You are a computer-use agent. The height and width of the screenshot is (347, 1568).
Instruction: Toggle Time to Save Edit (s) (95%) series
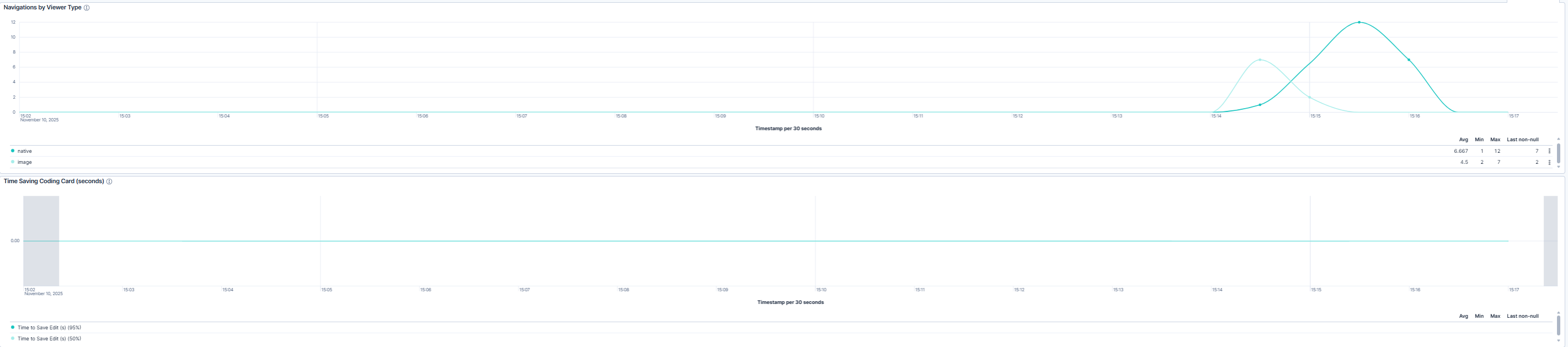coord(49,328)
